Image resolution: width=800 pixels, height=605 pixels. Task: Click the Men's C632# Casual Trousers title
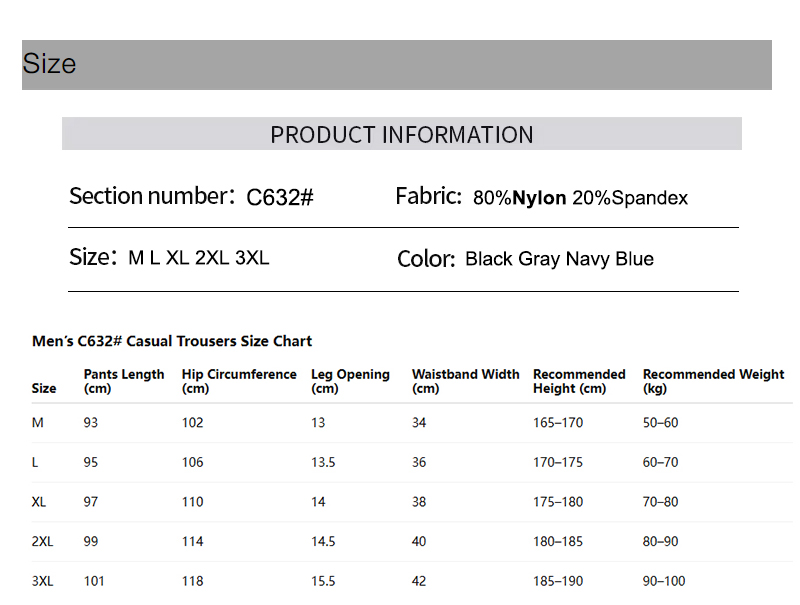tap(172, 341)
